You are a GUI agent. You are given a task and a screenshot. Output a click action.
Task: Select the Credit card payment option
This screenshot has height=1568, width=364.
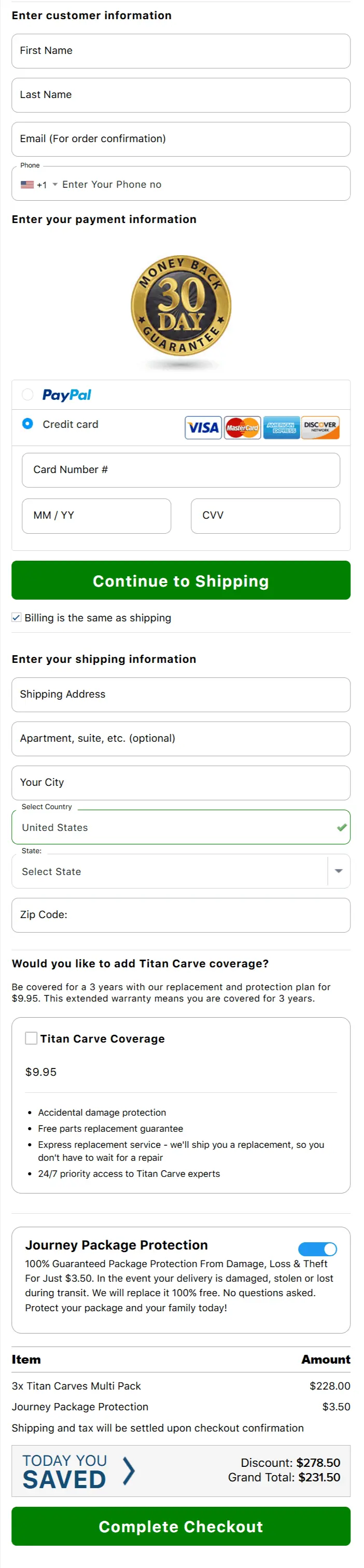point(27,424)
